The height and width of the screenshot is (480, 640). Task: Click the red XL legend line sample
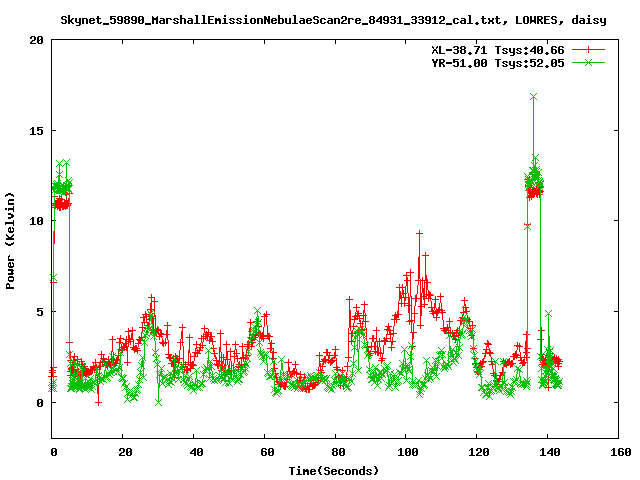pos(588,50)
